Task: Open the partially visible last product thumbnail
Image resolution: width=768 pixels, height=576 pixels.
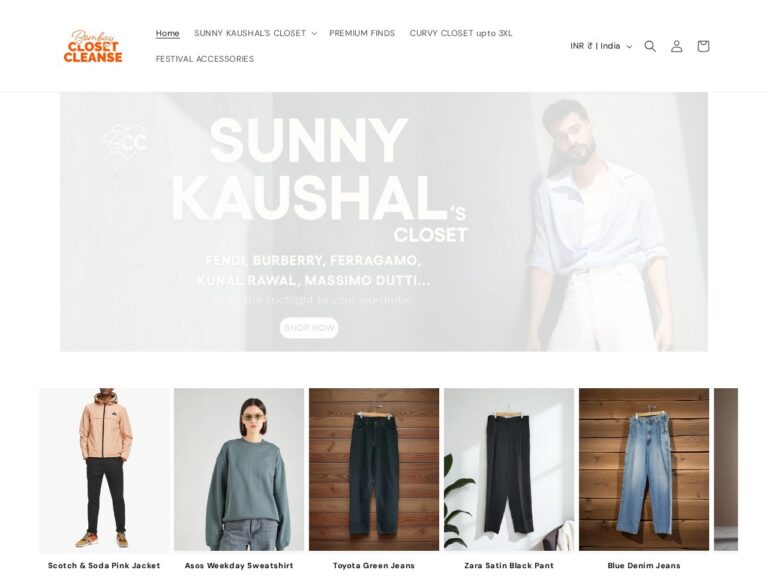Action: click(726, 469)
